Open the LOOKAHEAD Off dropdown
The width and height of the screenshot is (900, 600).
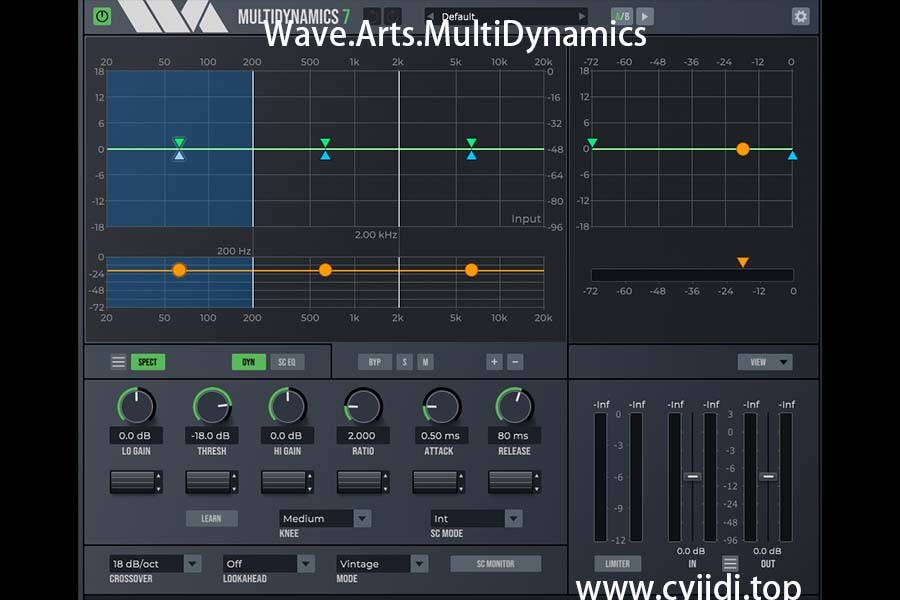269,563
